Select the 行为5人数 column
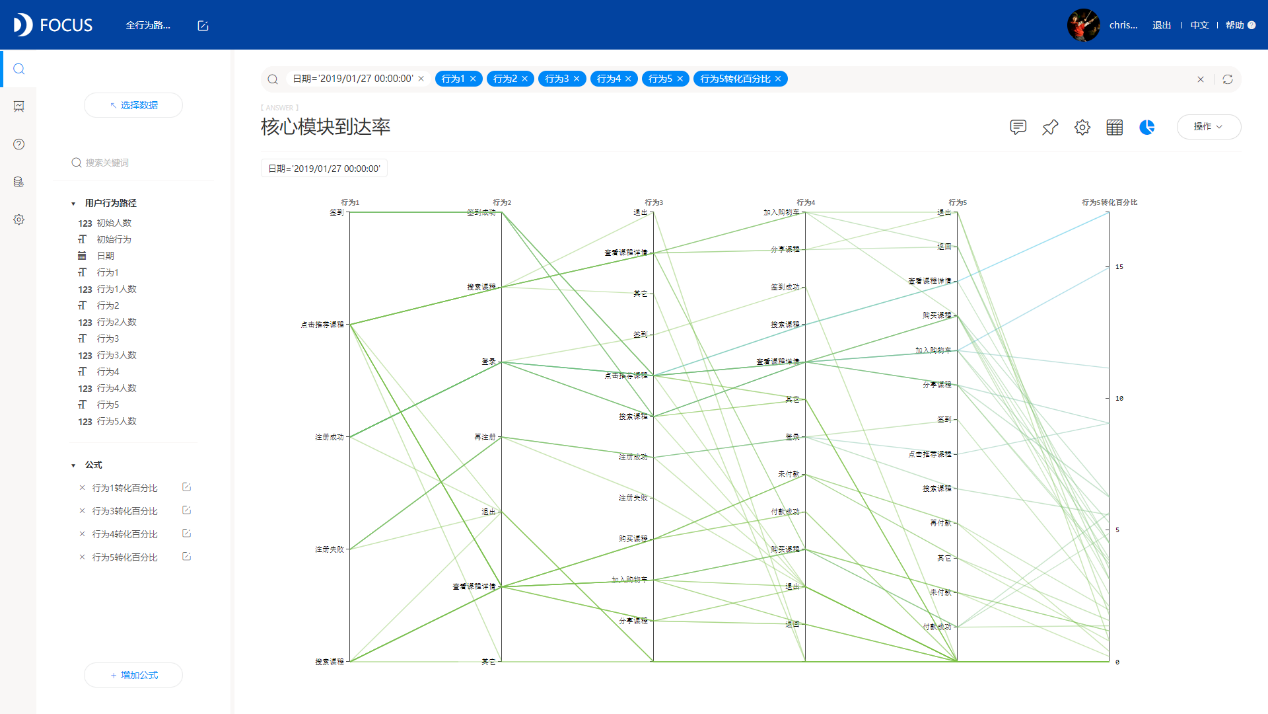 click(x=116, y=421)
